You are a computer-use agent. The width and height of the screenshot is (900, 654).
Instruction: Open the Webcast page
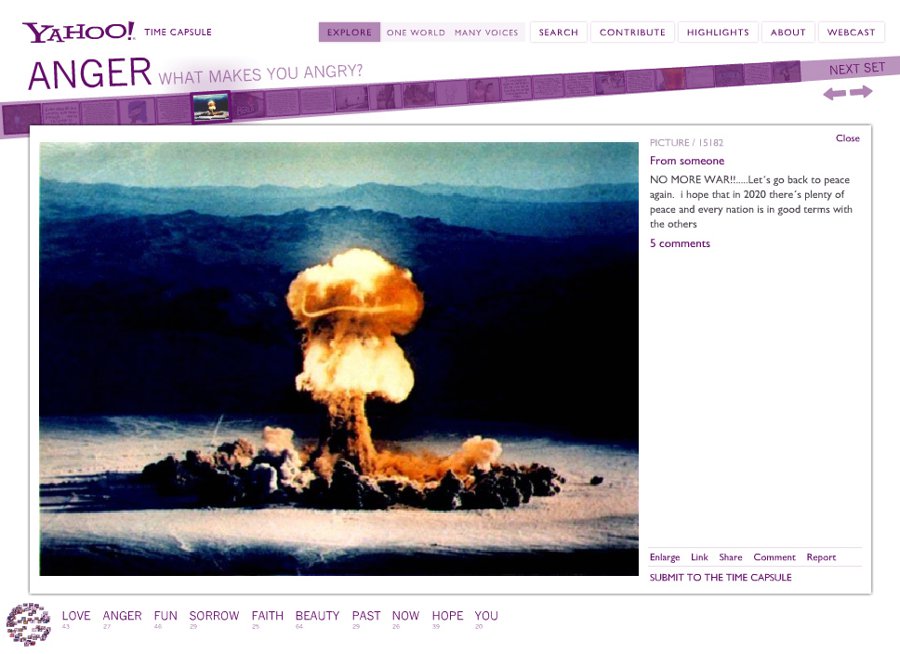(851, 32)
